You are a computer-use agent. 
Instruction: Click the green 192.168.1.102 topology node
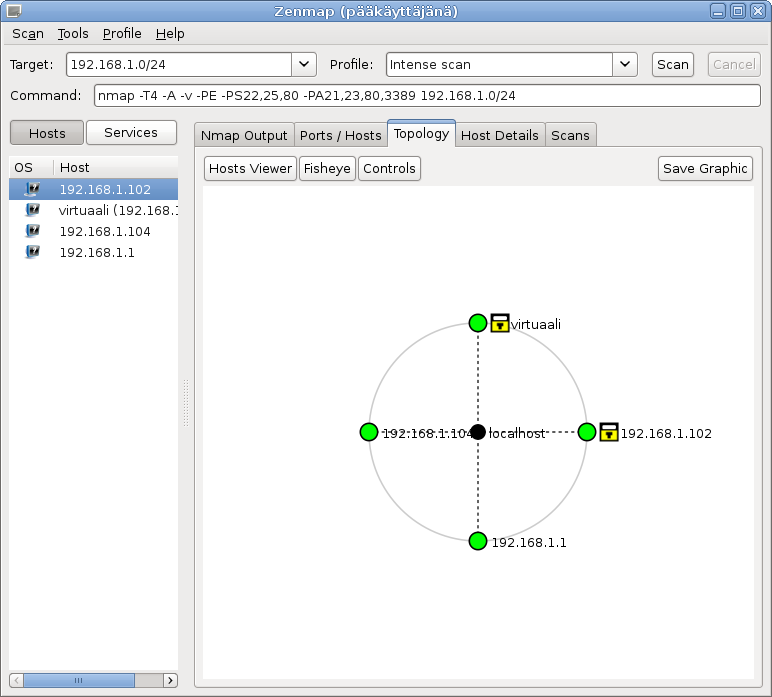587,432
